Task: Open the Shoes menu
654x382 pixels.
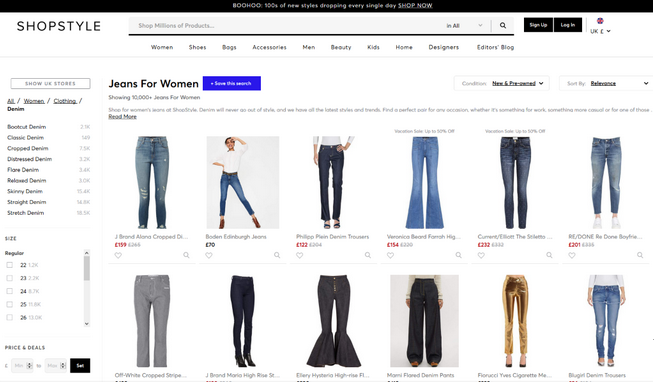Action: (197, 47)
